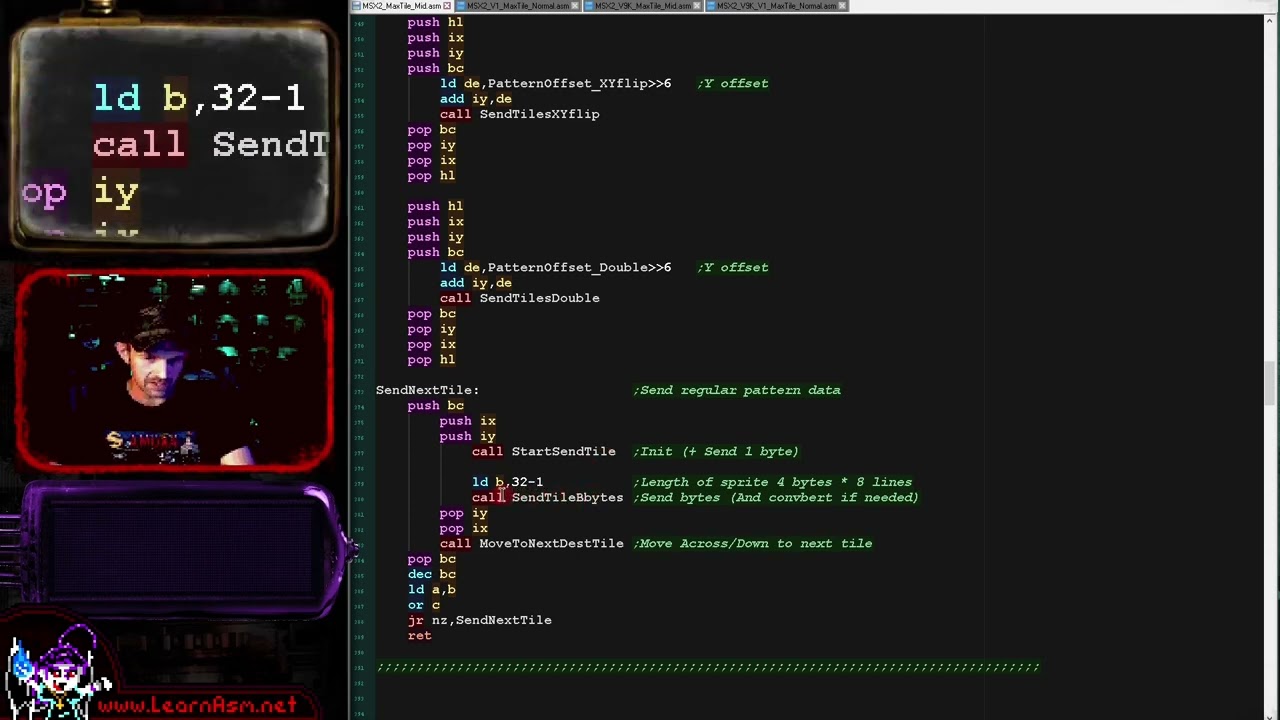This screenshot has height=720, width=1280.
Task: Click 'ld de,PatternOffset_XYflip>>6' line
Action: point(555,83)
